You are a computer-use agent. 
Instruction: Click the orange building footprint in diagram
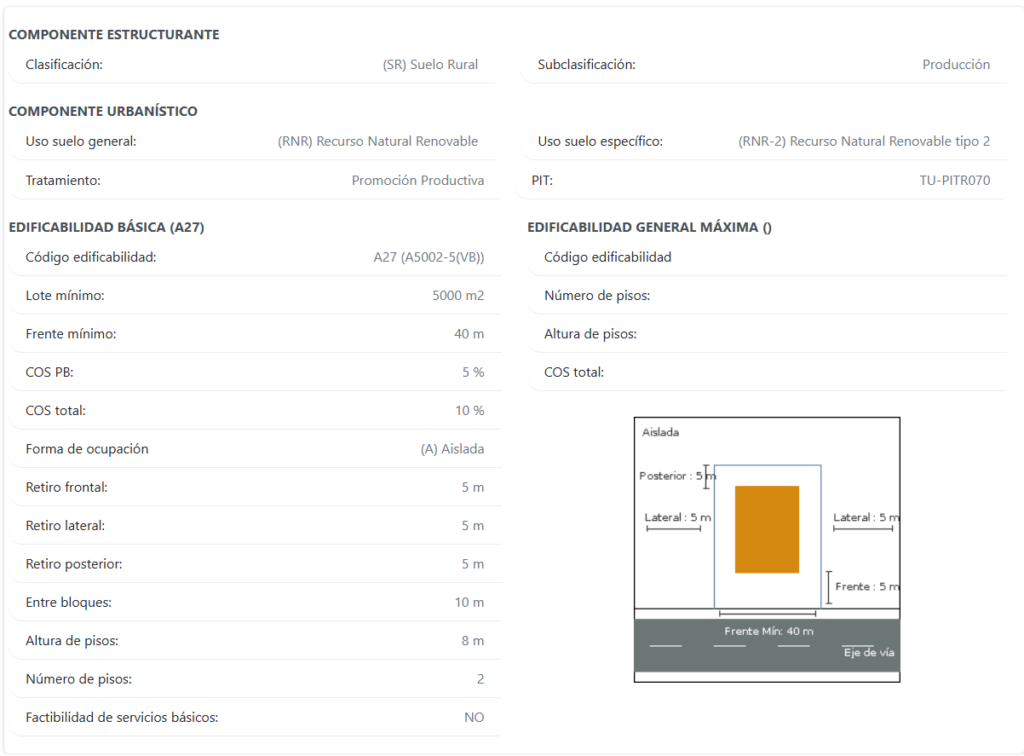(x=767, y=529)
